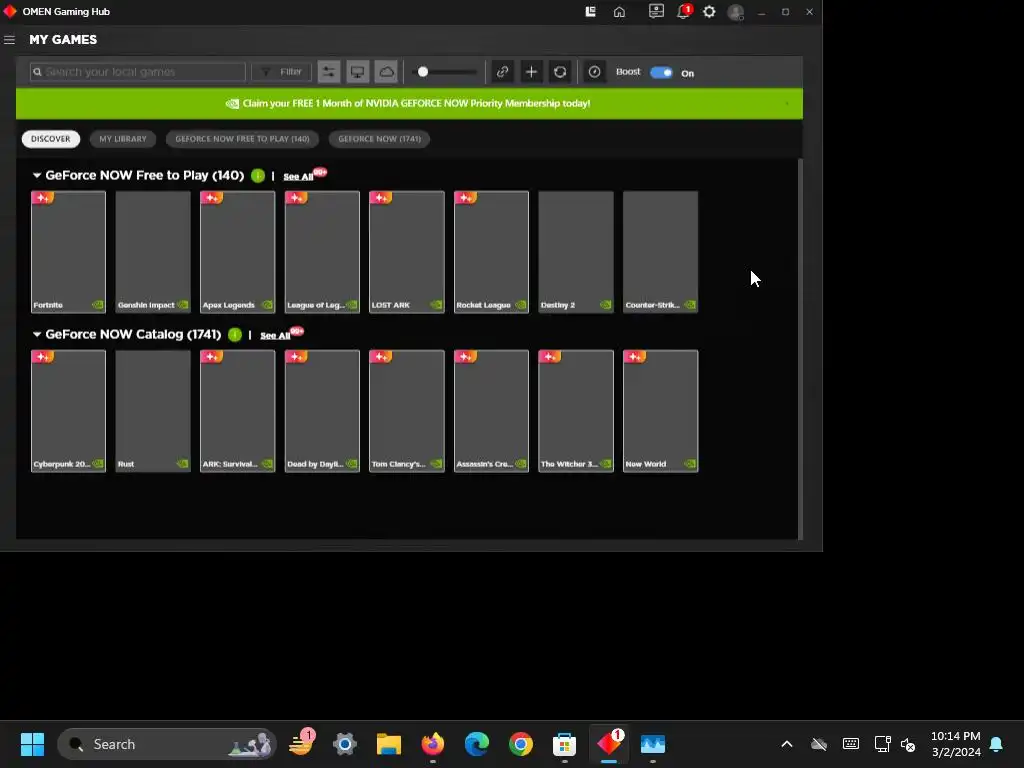Collapse the GeForce NOW Free to Play section
The width and height of the screenshot is (1024, 768).
pos(37,176)
